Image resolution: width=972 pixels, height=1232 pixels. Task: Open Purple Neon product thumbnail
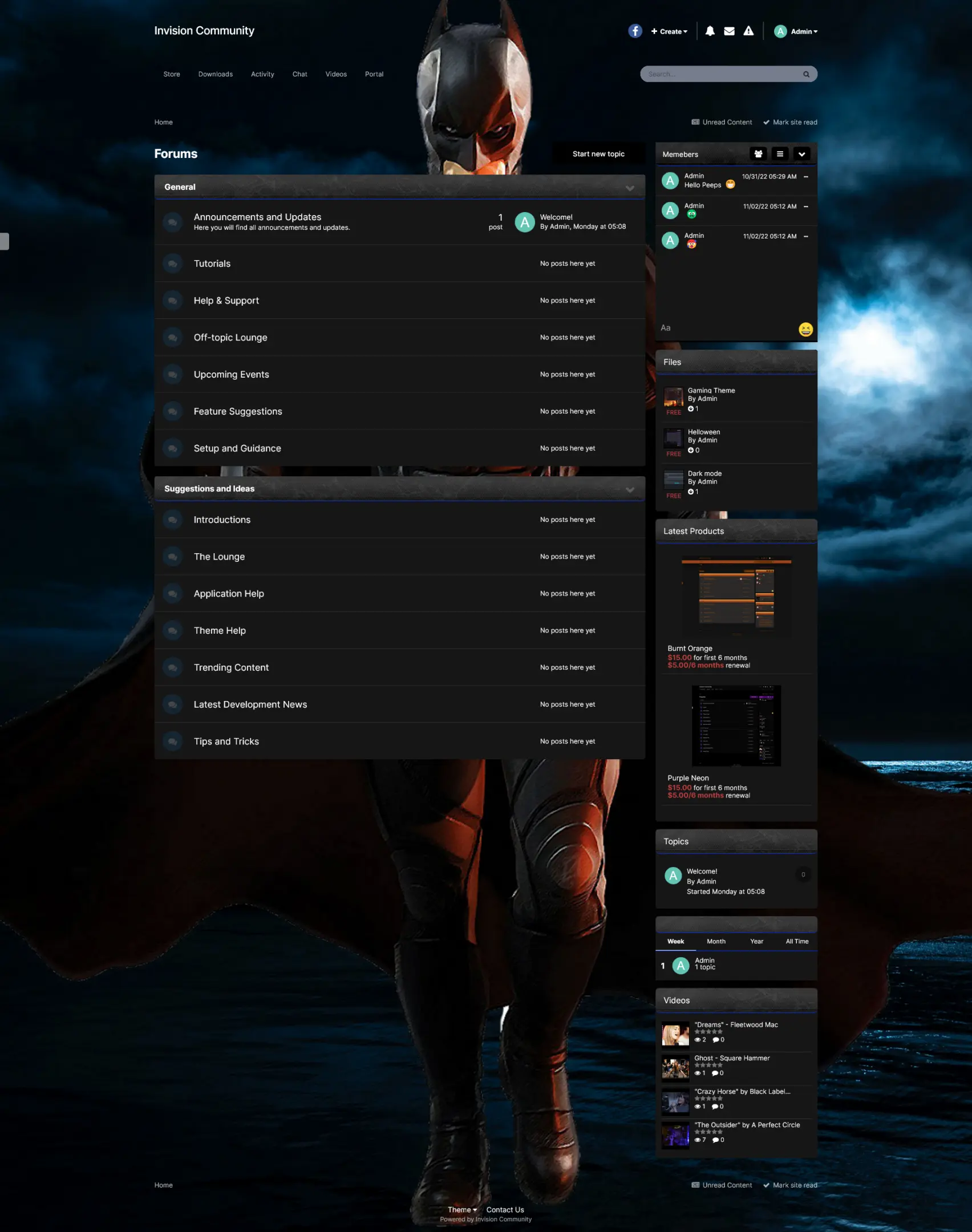tap(736, 726)
